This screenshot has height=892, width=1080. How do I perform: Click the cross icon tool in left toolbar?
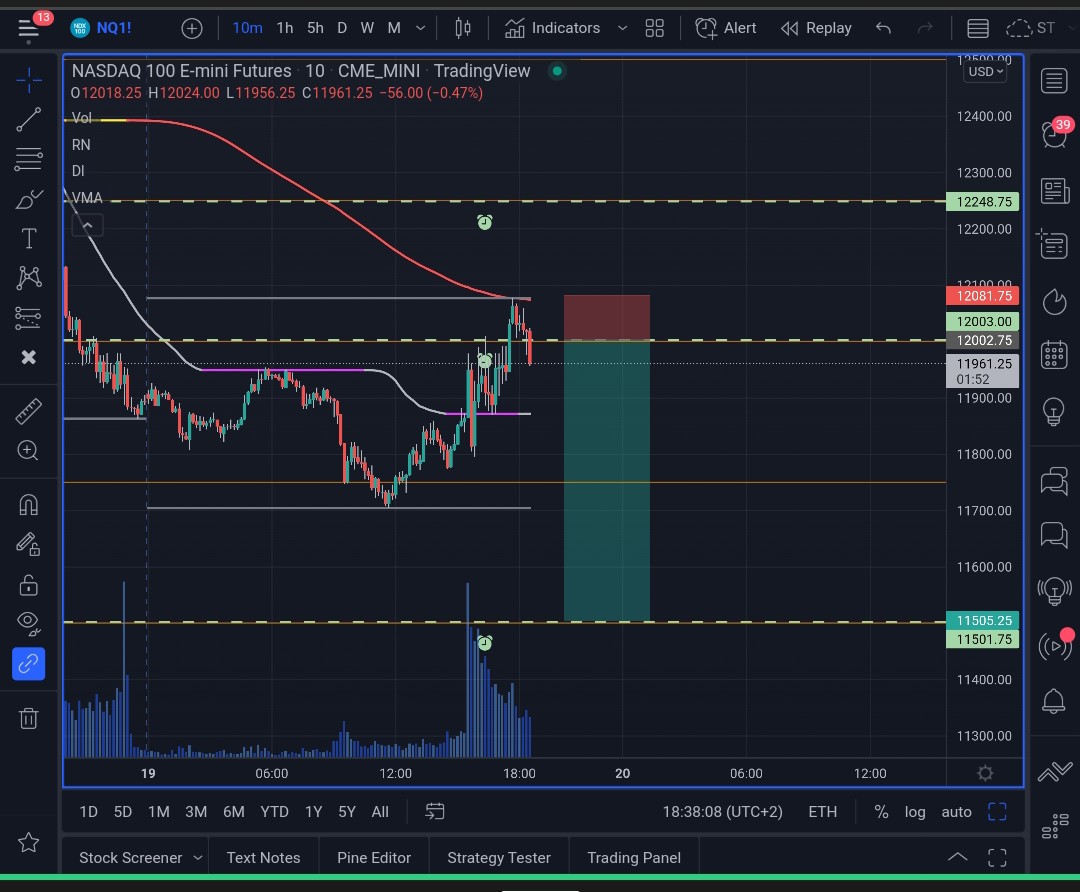[x=28, y=357]
